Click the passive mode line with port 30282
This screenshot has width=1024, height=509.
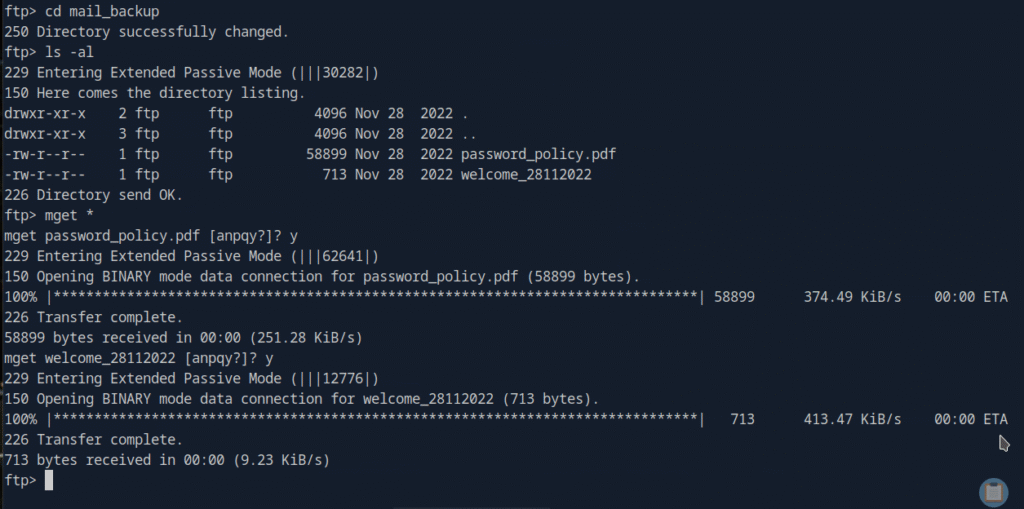pos(191,72)
